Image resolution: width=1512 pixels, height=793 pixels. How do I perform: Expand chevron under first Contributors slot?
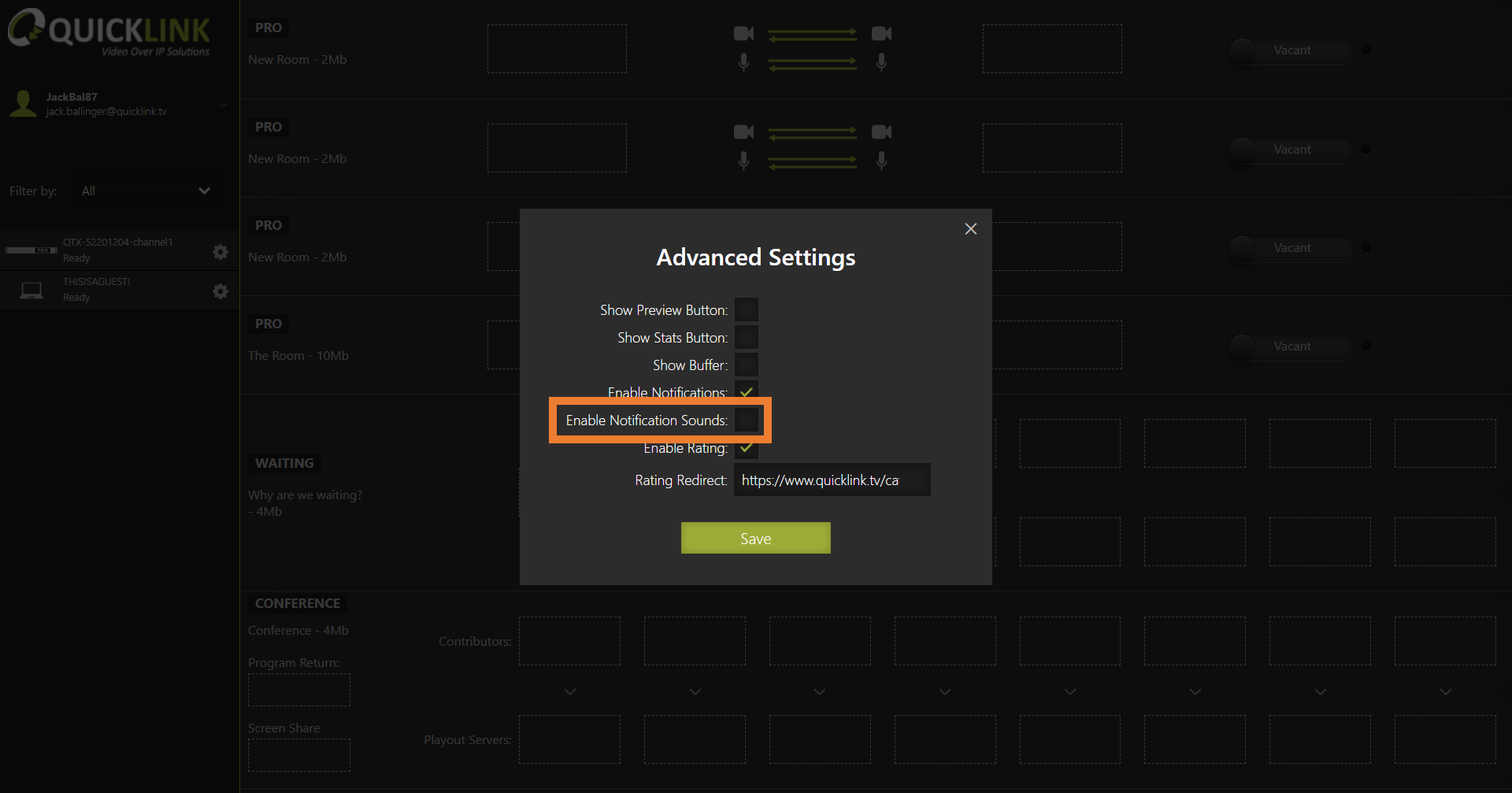[x=570, y=691]
